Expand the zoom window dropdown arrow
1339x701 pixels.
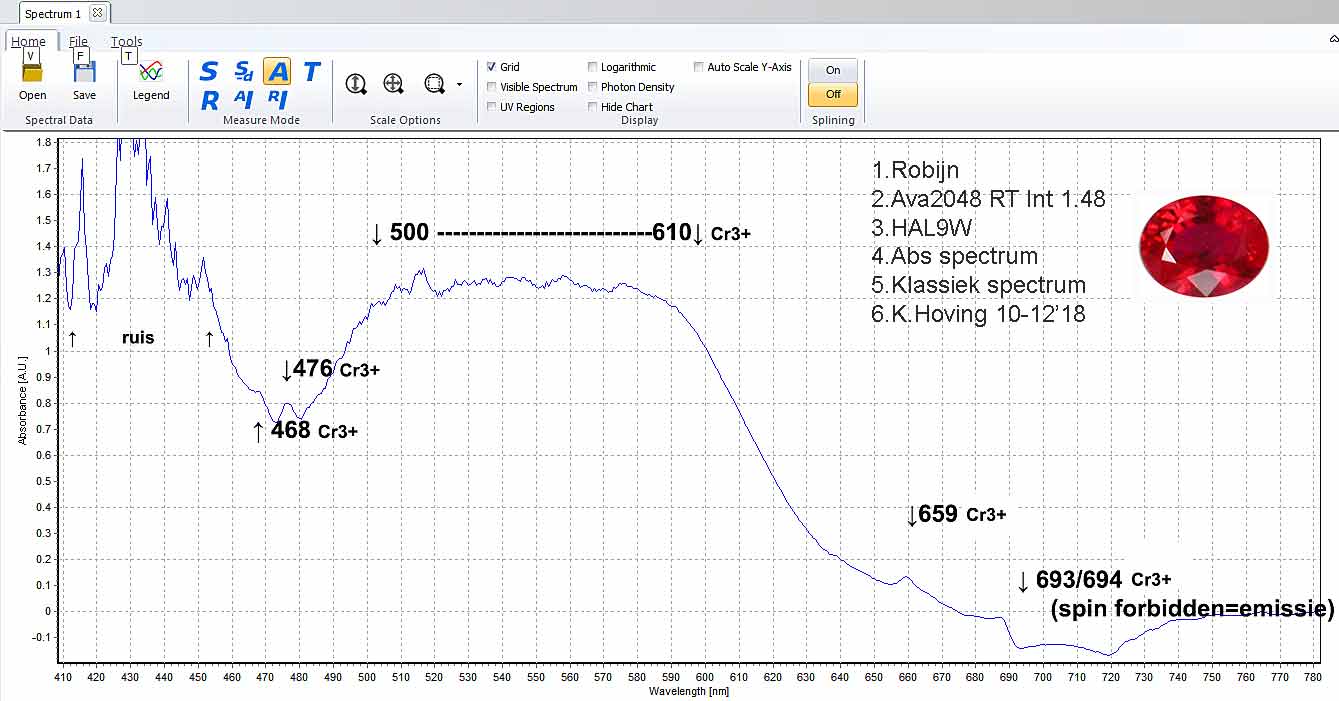pyautogui.click(x=459, y=85)
